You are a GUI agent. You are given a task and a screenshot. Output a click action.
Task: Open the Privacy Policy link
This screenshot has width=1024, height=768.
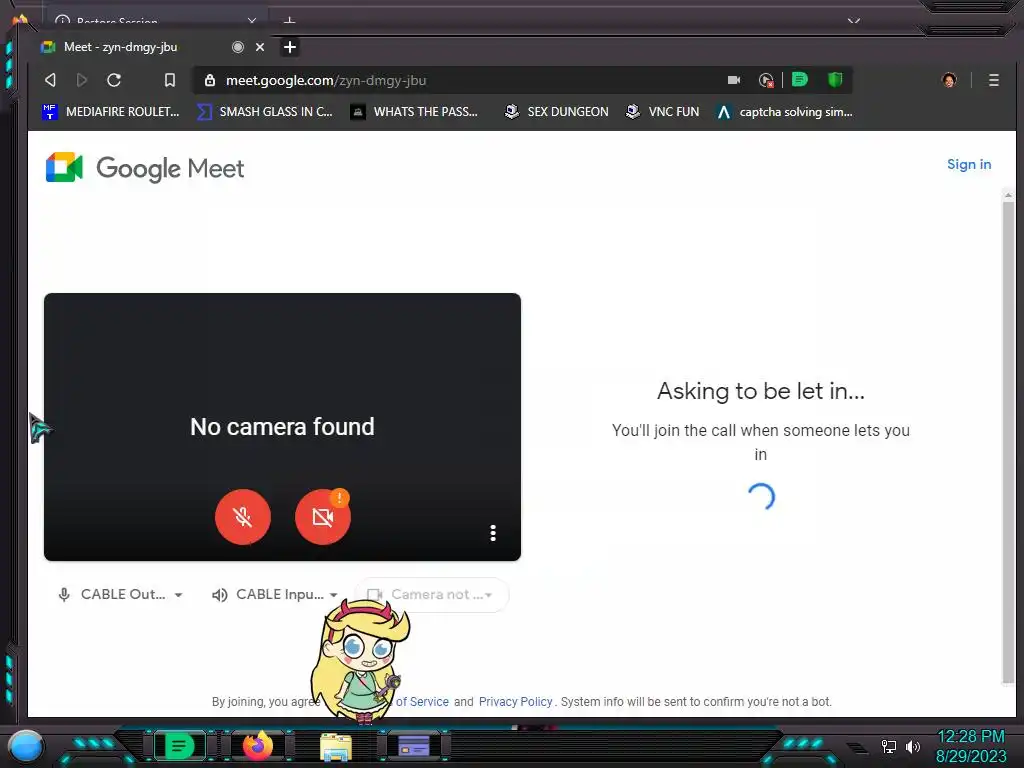click(x=515, y=701)
